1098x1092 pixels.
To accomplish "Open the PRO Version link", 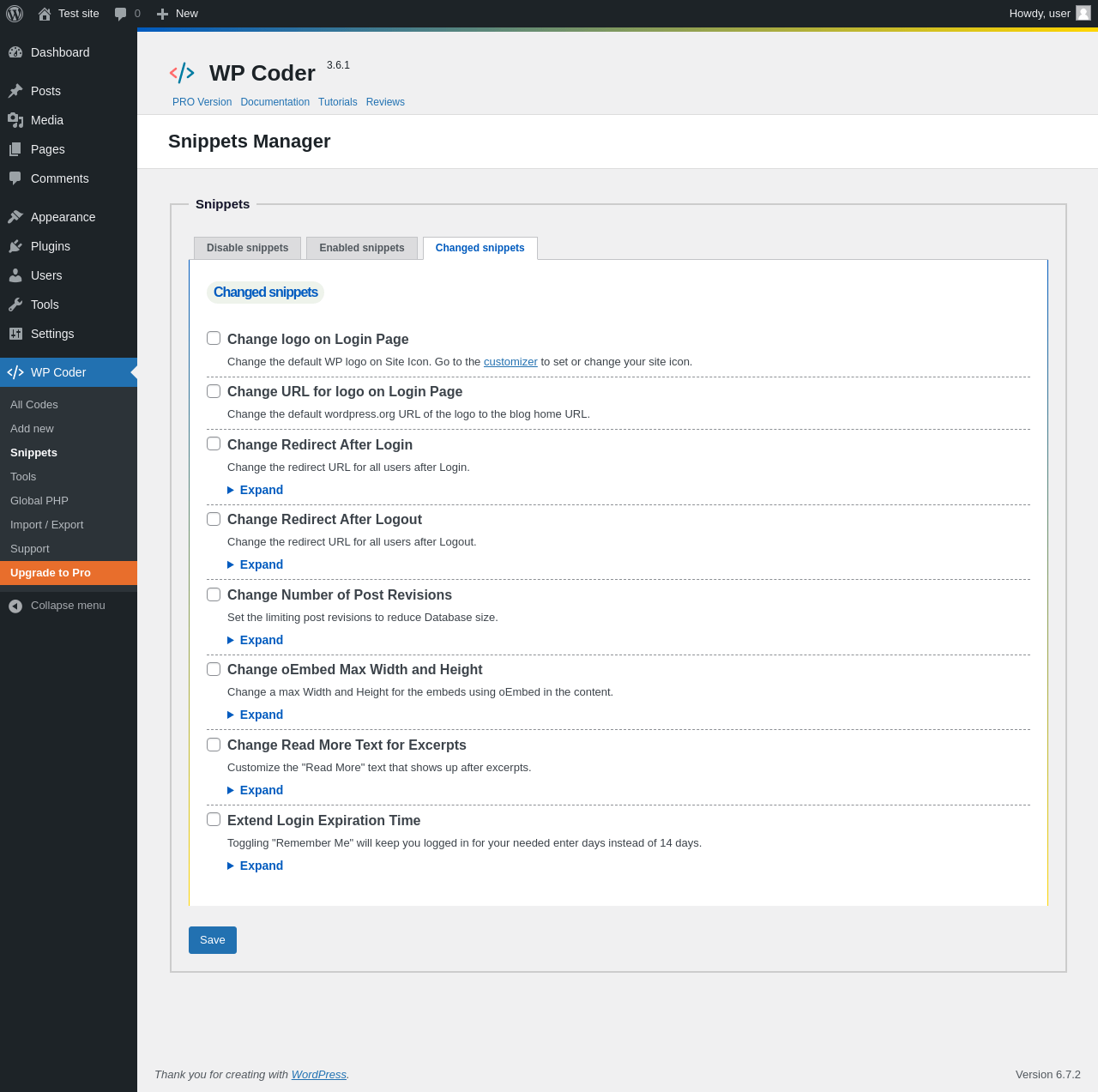I will pyautogui.click(x=202, y=102).
